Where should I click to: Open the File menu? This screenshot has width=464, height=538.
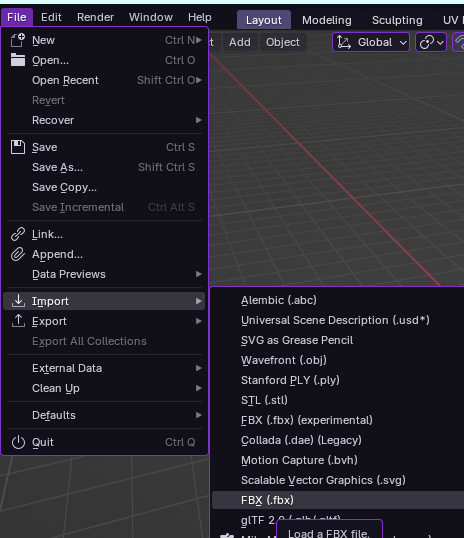tap(17, 17)
